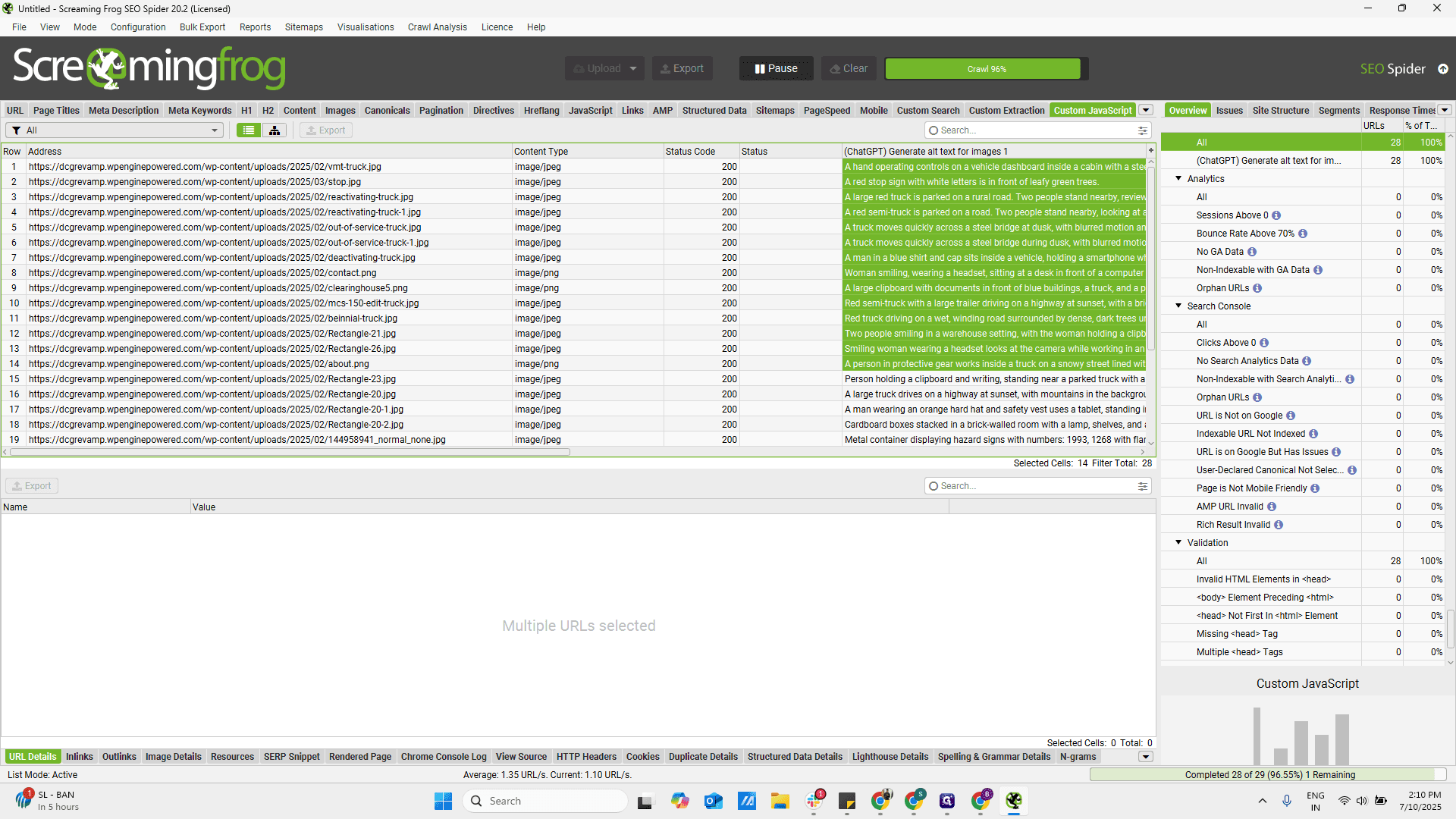Open Outlook from the taskbar
1456x819 pixels.
point(713,801)
